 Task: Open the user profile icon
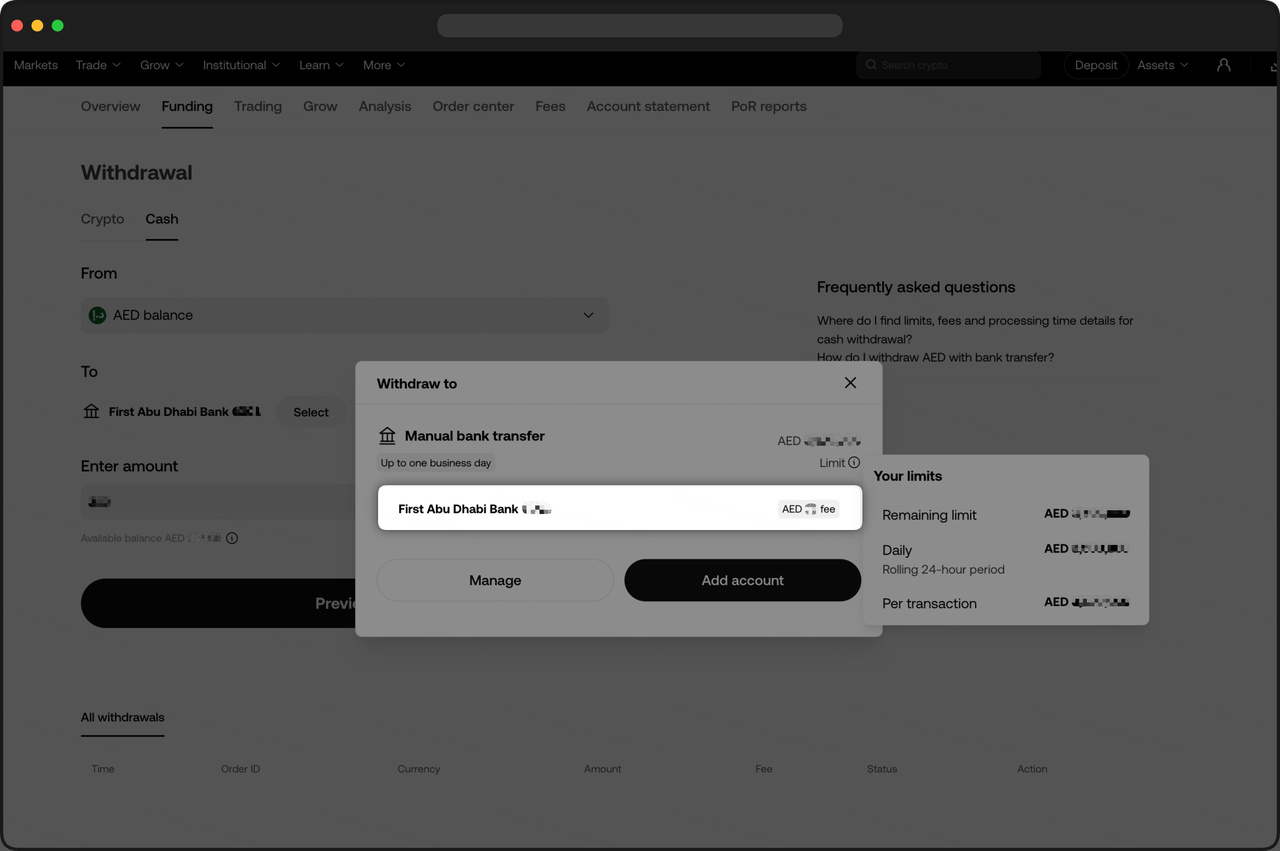[1223, 65]
